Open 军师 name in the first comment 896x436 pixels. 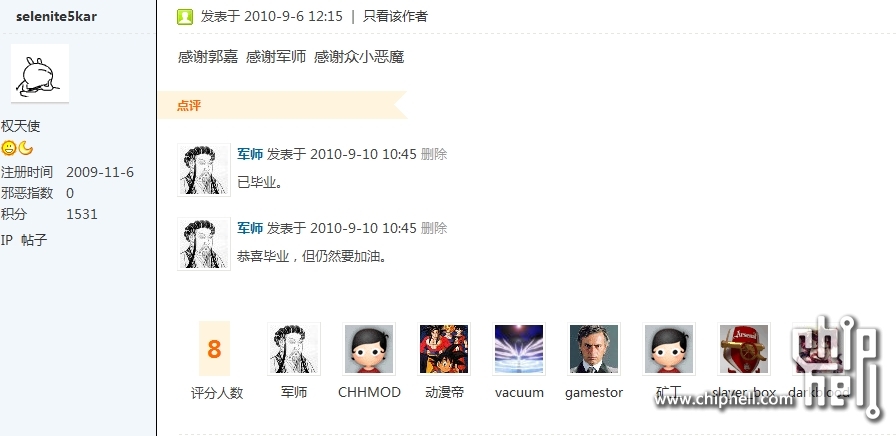[250, 154]
